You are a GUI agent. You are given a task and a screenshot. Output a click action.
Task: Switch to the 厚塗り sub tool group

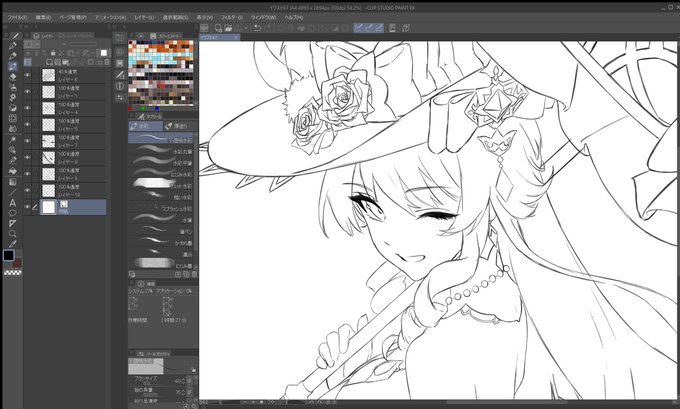(x=180, y=126)
